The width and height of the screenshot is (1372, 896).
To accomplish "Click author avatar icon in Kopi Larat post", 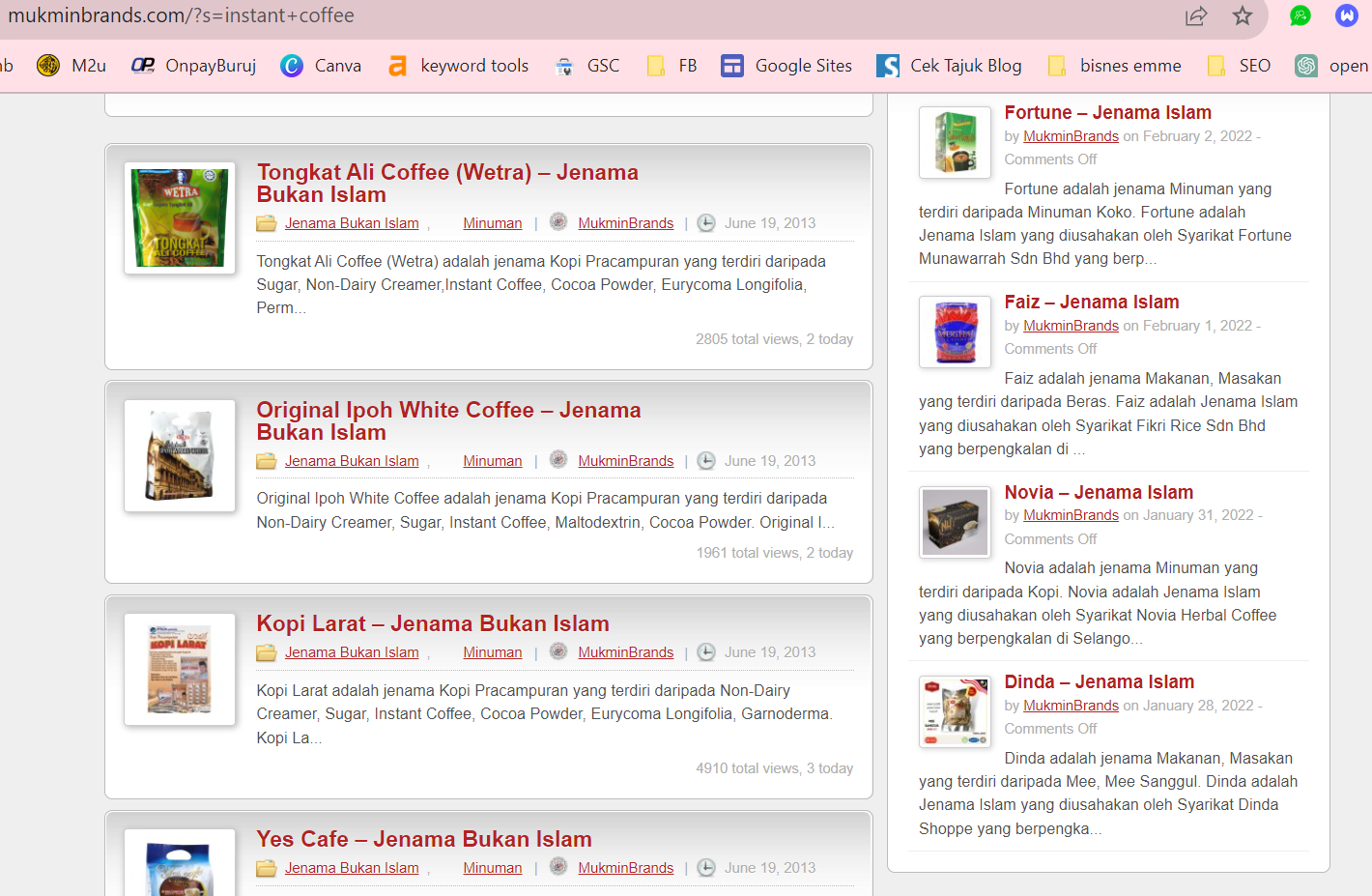I will tap(558, 651).
